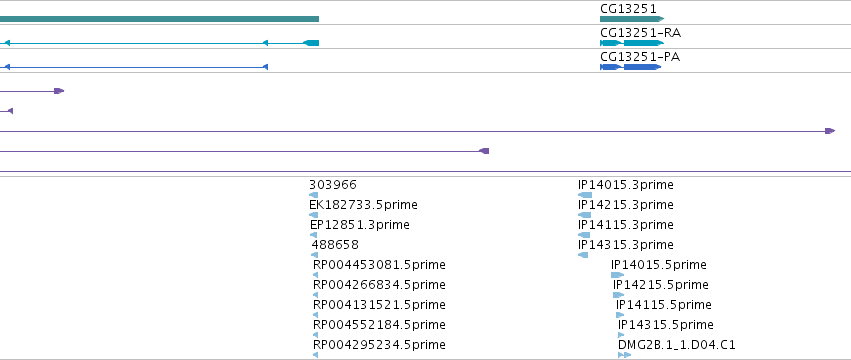The width and height of the screenshot is (851, 360).
Task: Select the large teal gene bar at the top
Action: point(160,19)
